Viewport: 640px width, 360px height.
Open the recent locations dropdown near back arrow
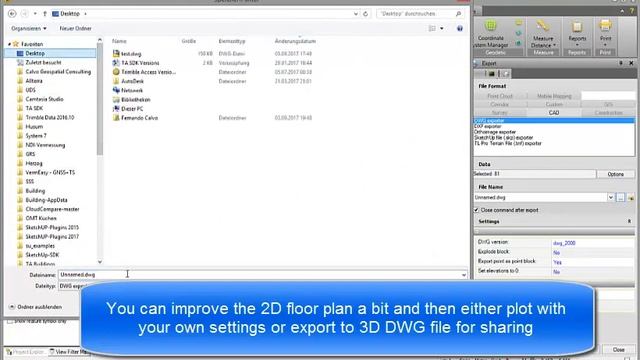(x=35, y=13)
